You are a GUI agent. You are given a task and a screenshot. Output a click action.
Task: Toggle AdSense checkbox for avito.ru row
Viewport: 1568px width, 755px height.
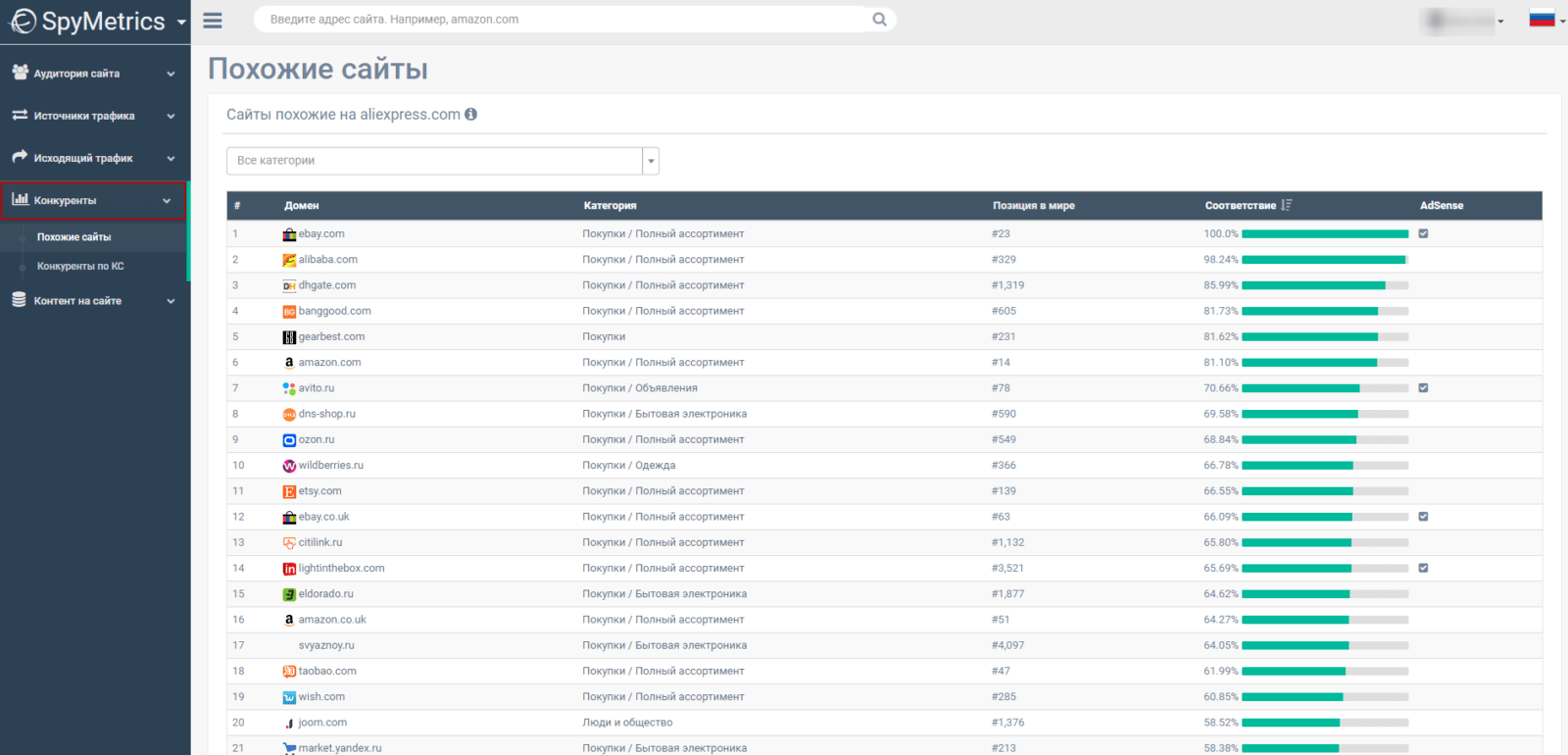1423,388
